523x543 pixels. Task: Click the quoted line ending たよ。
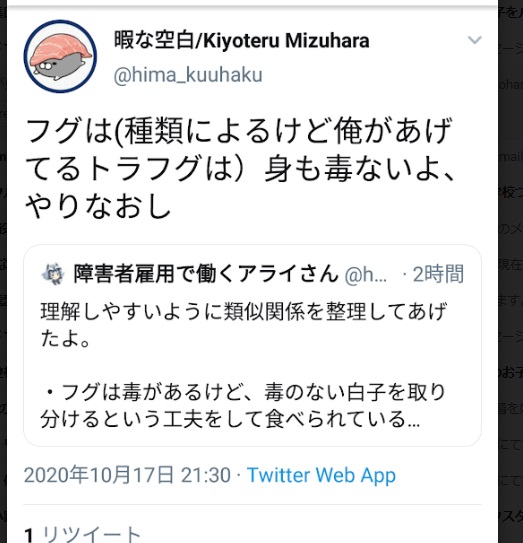point(66,339)
